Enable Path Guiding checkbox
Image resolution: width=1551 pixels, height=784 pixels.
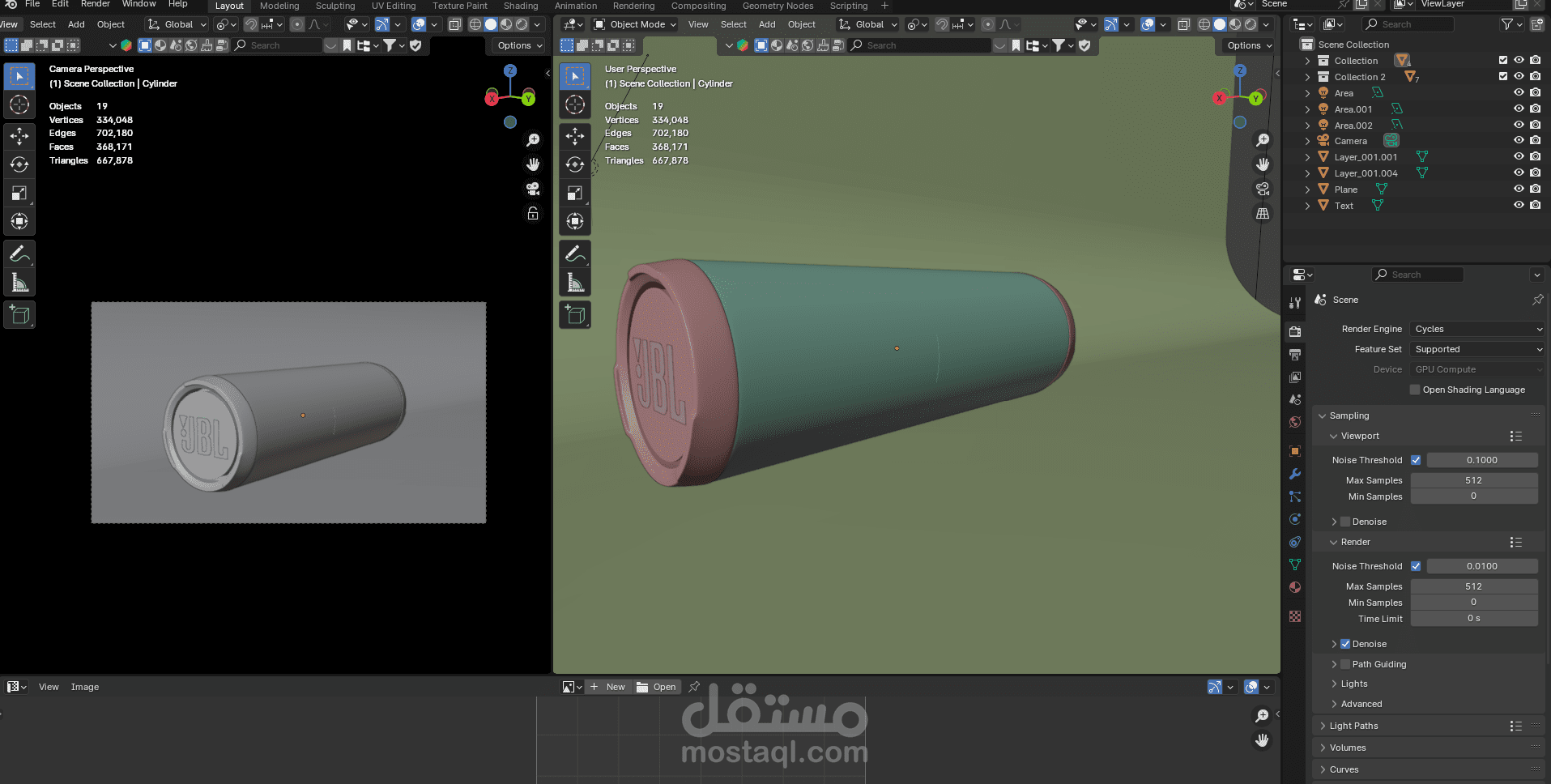1345,664
